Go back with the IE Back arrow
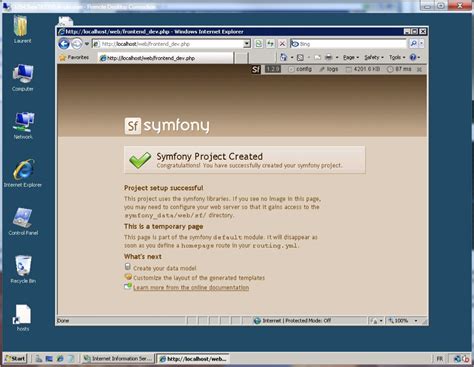This screenshot has width=474, height=367. coord(64,44)
